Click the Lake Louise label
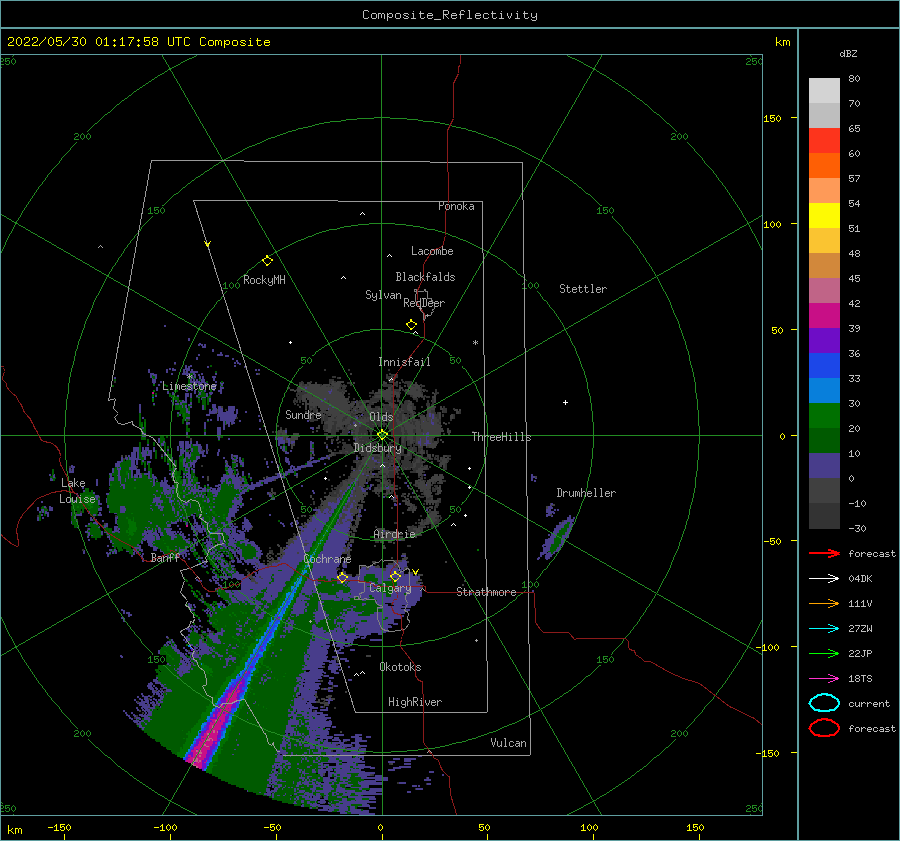 click(x=77, y=491)
